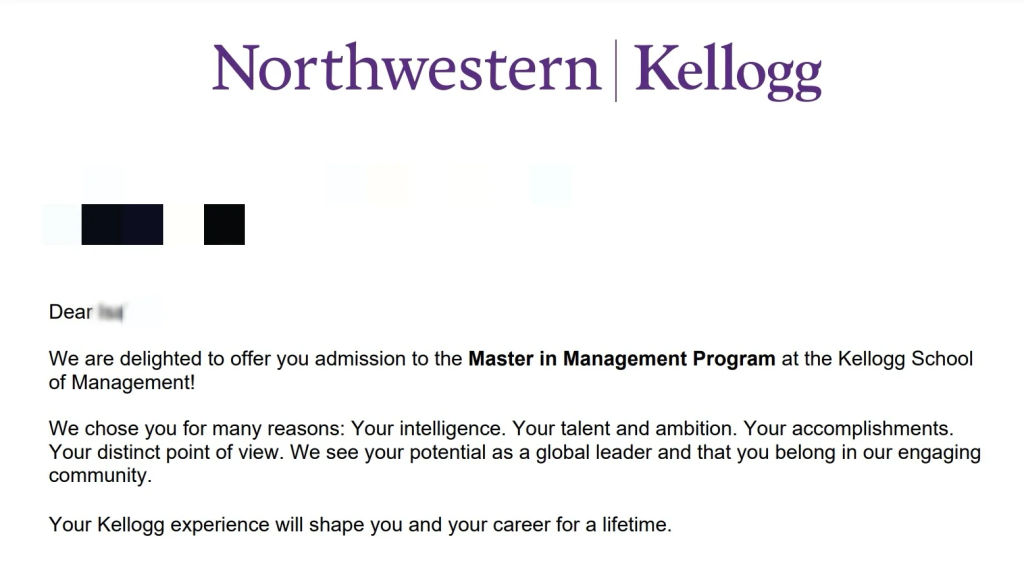Click the word "Dear" in the greeting
The width and height of the screenshot is (1024, 561).
click(x=70, y=313)
